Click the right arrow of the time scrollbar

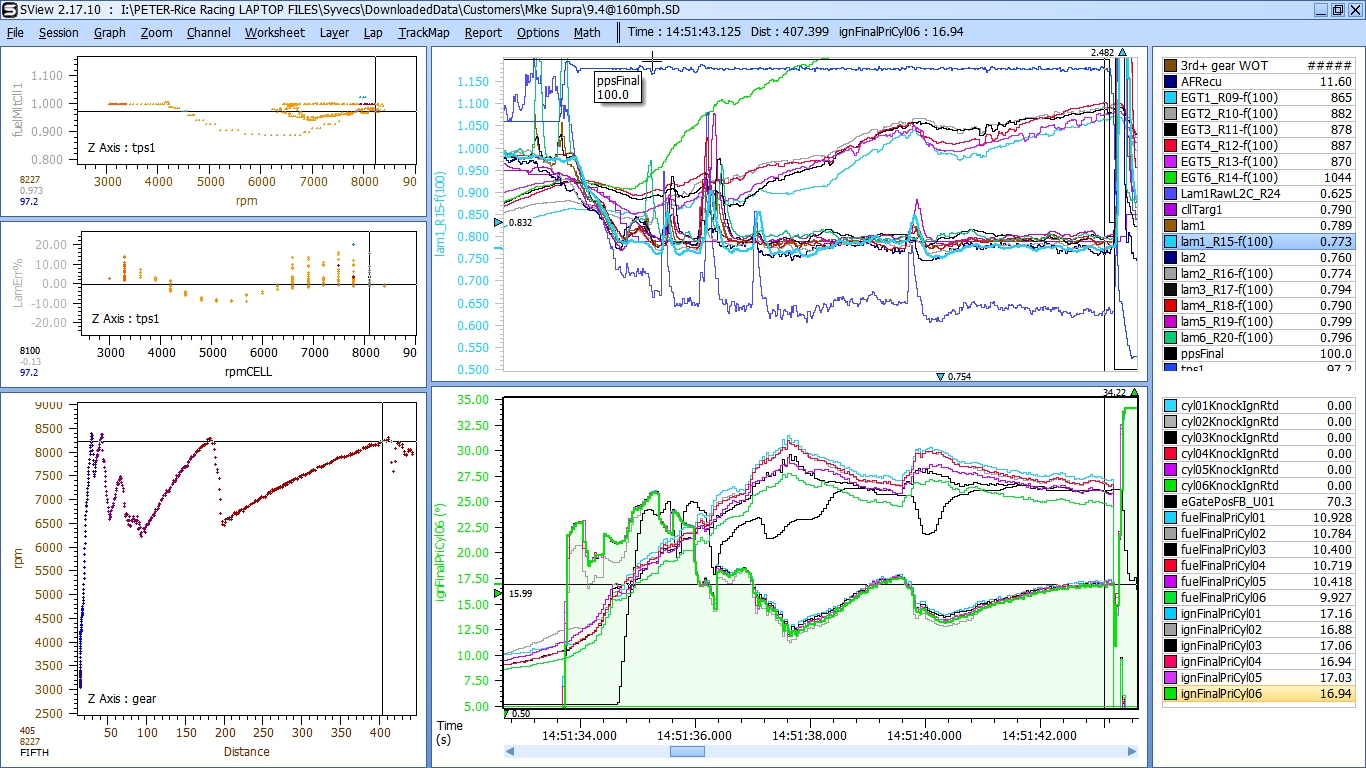point(1132,751)
